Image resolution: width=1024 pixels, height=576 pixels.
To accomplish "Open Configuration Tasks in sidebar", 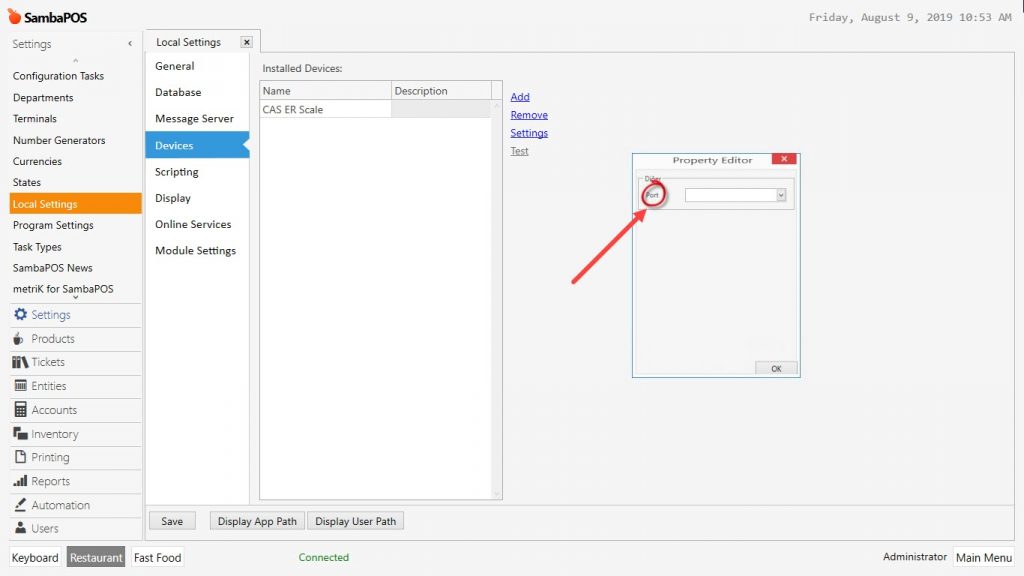I will tap(58, 76).
